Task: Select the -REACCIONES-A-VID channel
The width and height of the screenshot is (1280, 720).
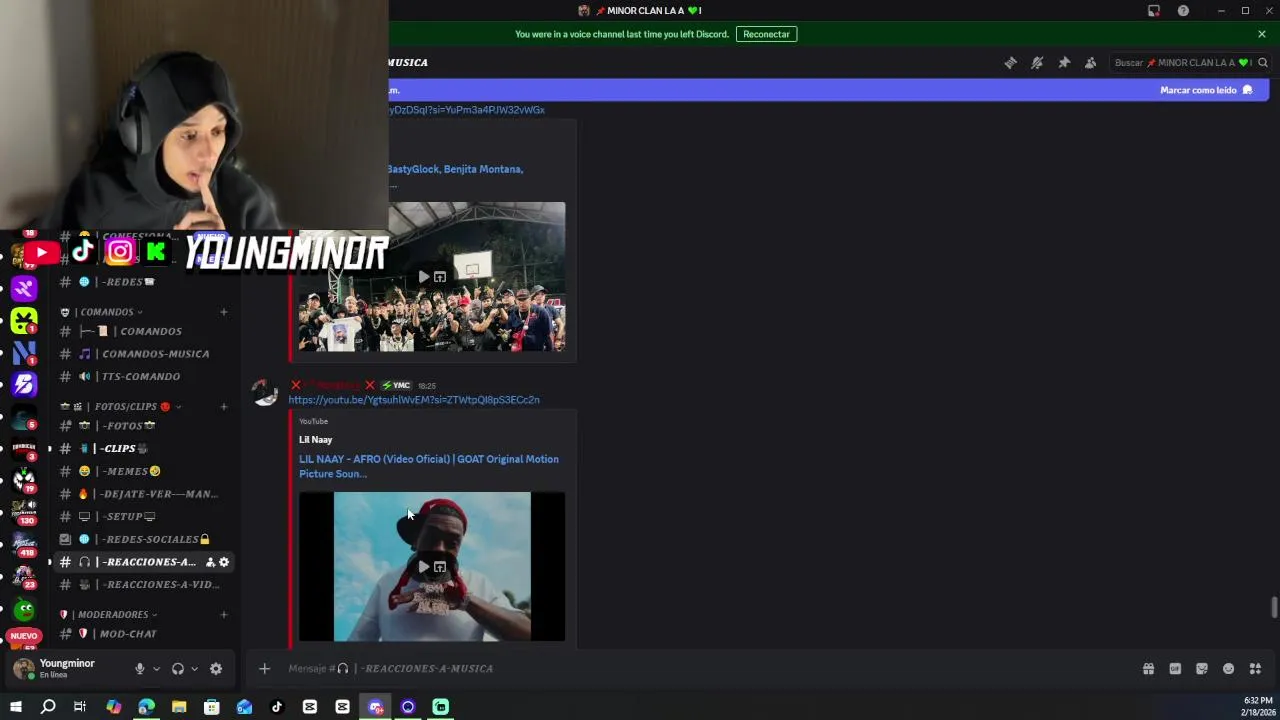Action: coord(145,584)
